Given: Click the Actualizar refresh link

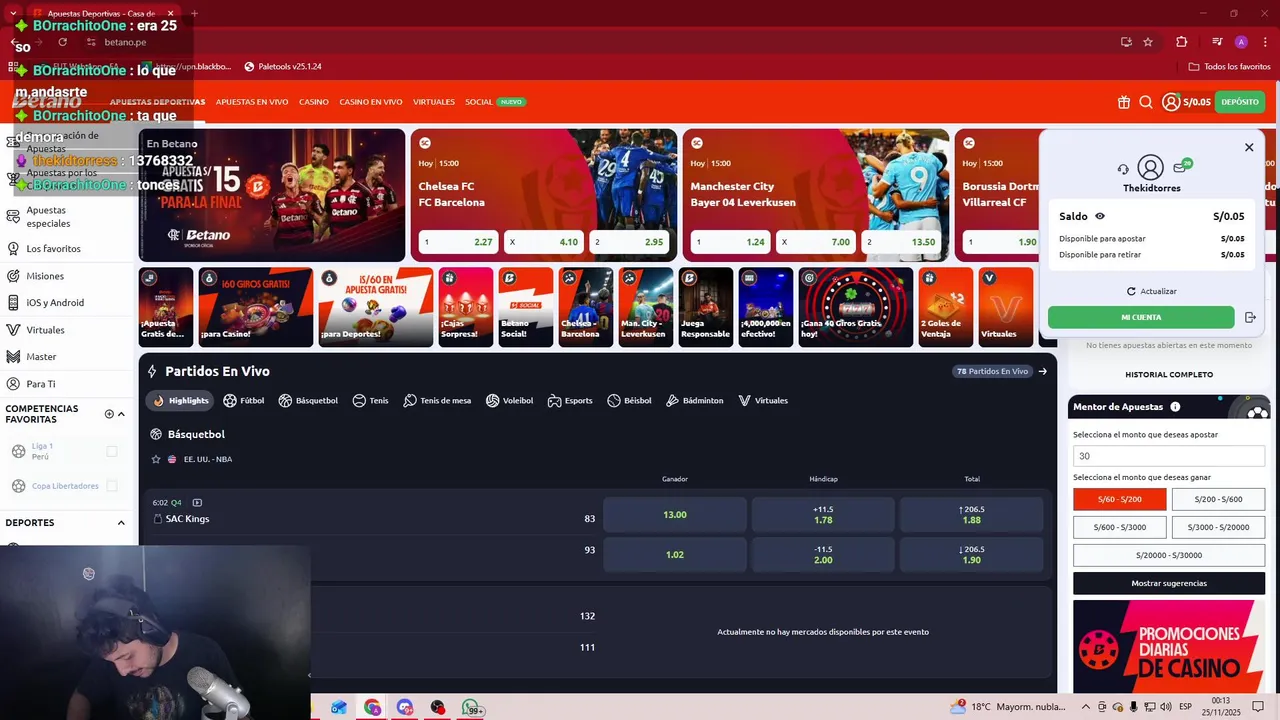Looking at the screenshot, I should (1151, 291).
